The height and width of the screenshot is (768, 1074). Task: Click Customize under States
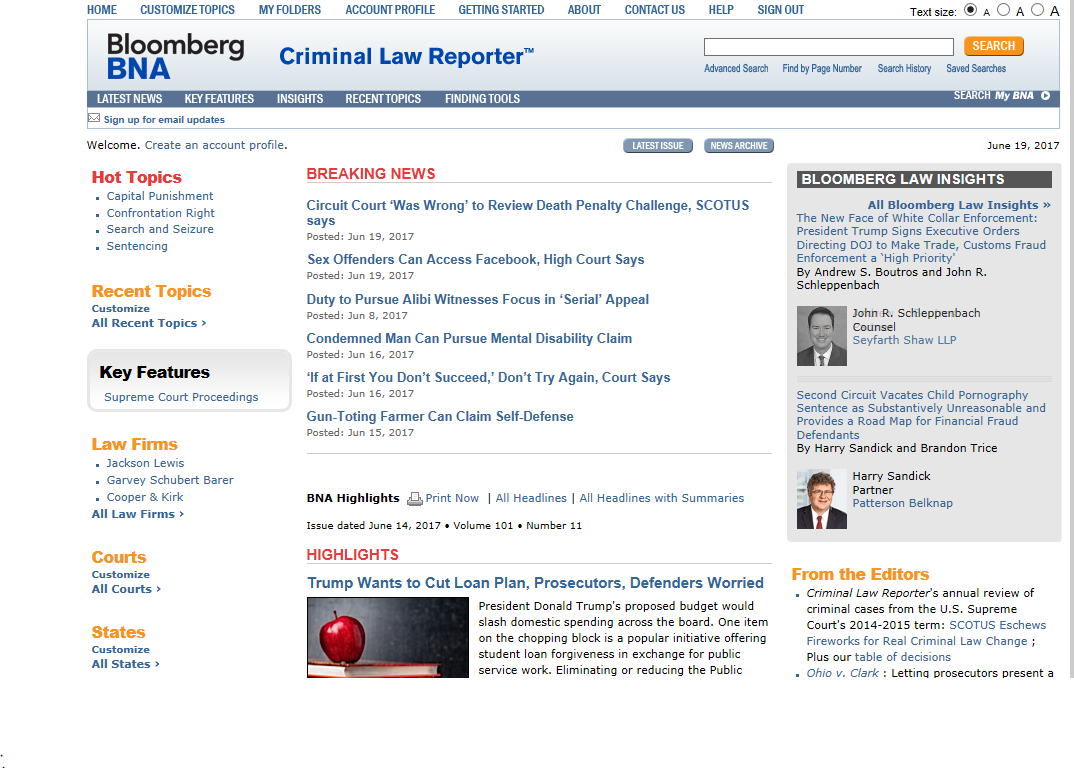point(121,649)
